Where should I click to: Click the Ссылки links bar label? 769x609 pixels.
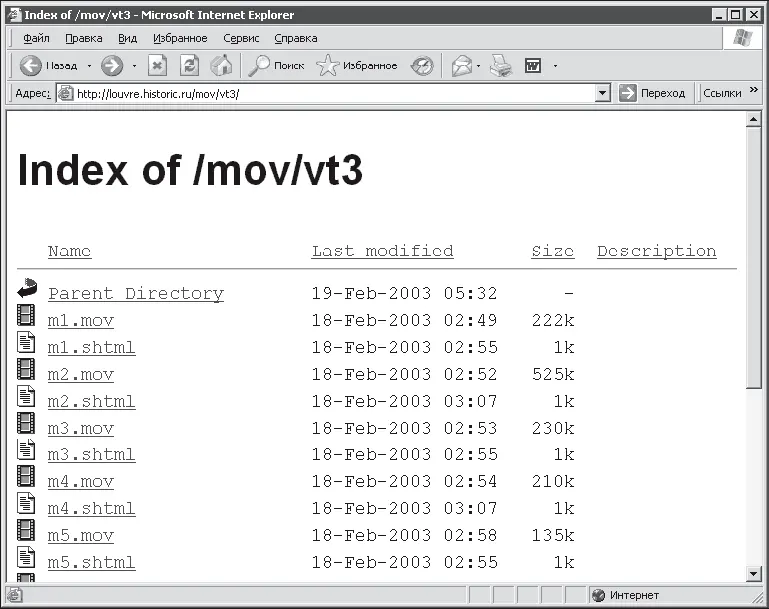click(x=722, y=93)
